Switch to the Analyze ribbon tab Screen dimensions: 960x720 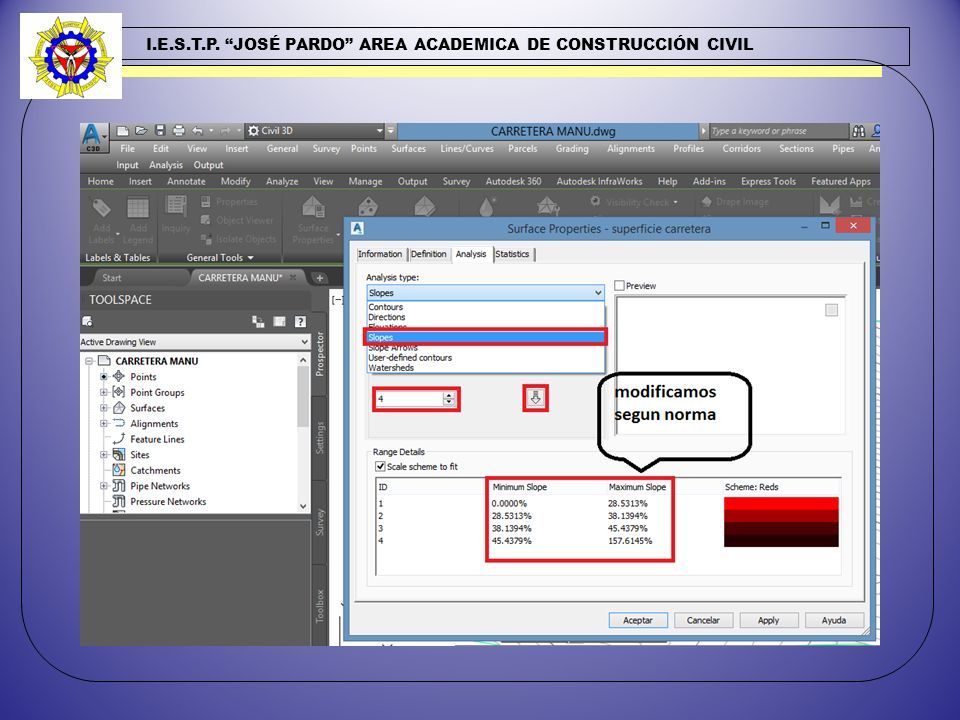[282, 181]
